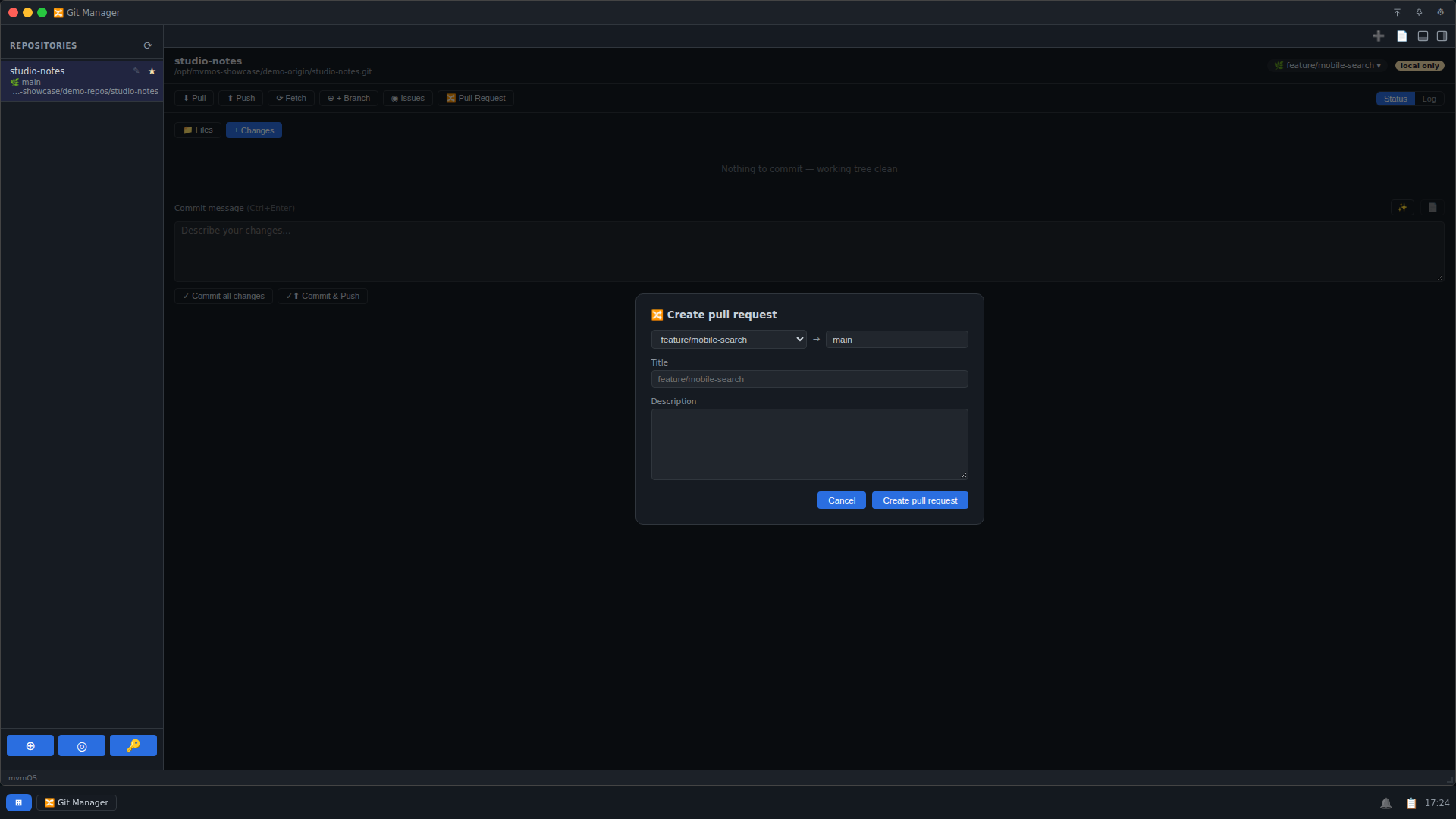Refresh the repositories list

click(x=148, y=45)
